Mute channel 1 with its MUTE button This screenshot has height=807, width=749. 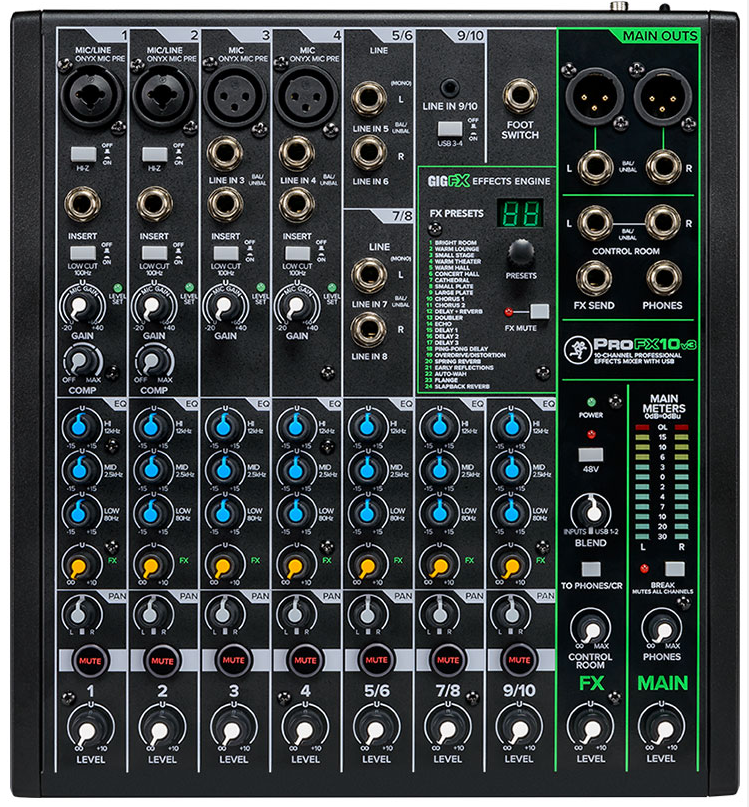coord(90,660)
